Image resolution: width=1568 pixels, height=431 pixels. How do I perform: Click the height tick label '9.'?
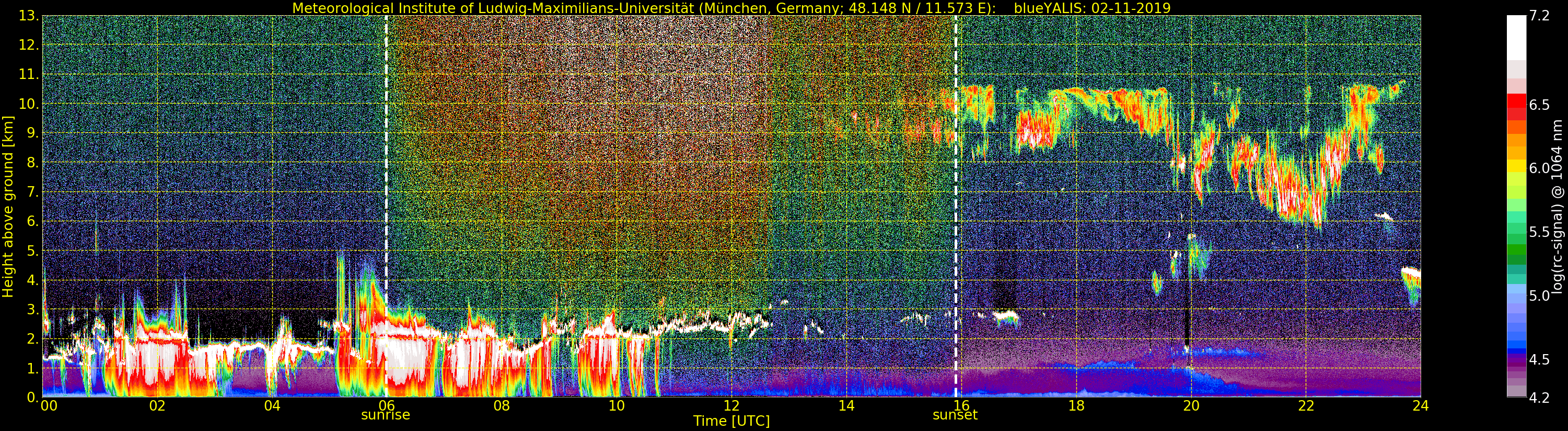(x=33, y=133)
